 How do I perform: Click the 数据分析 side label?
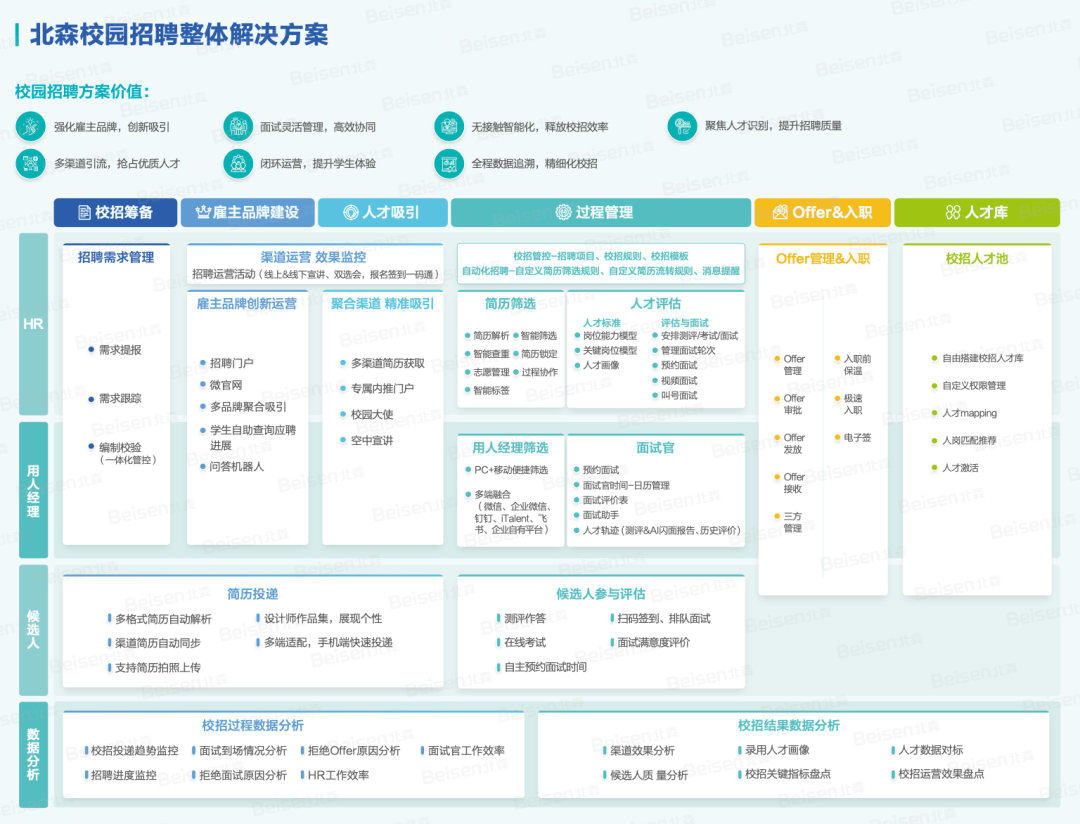[33, 754]
